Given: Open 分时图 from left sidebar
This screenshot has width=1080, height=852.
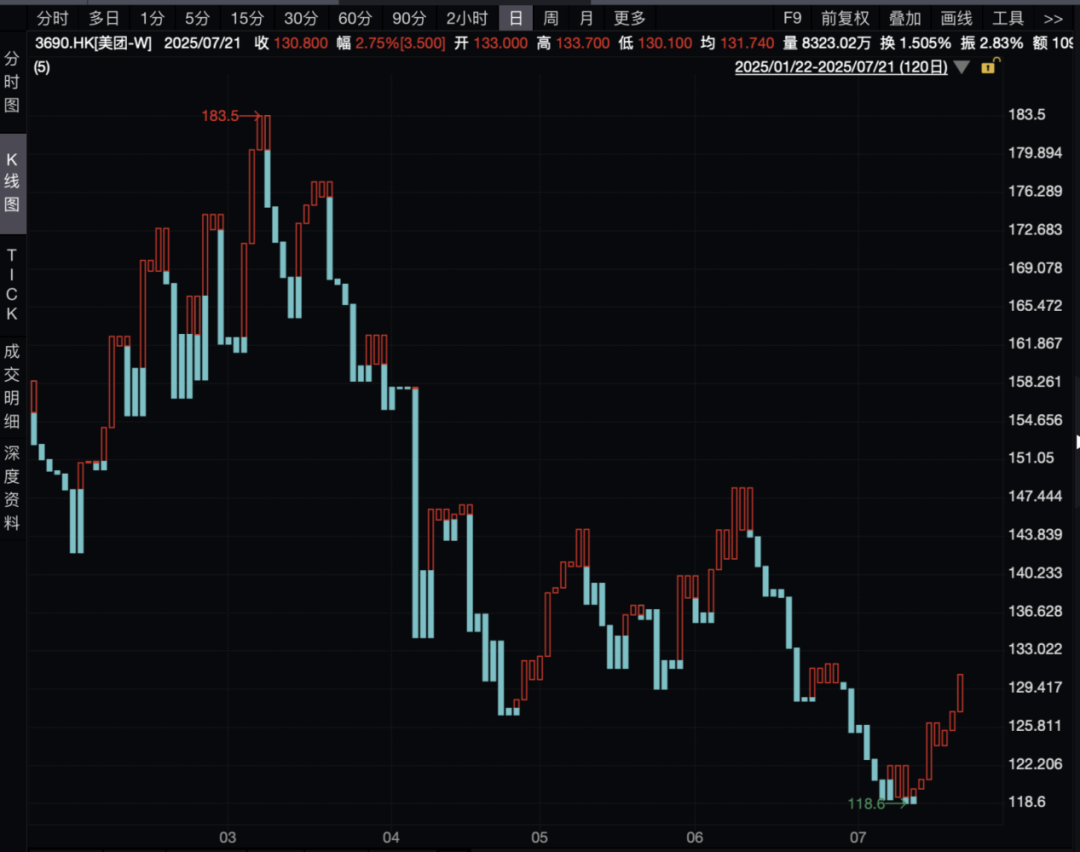Looking at the screenshot, I should 12,82.
